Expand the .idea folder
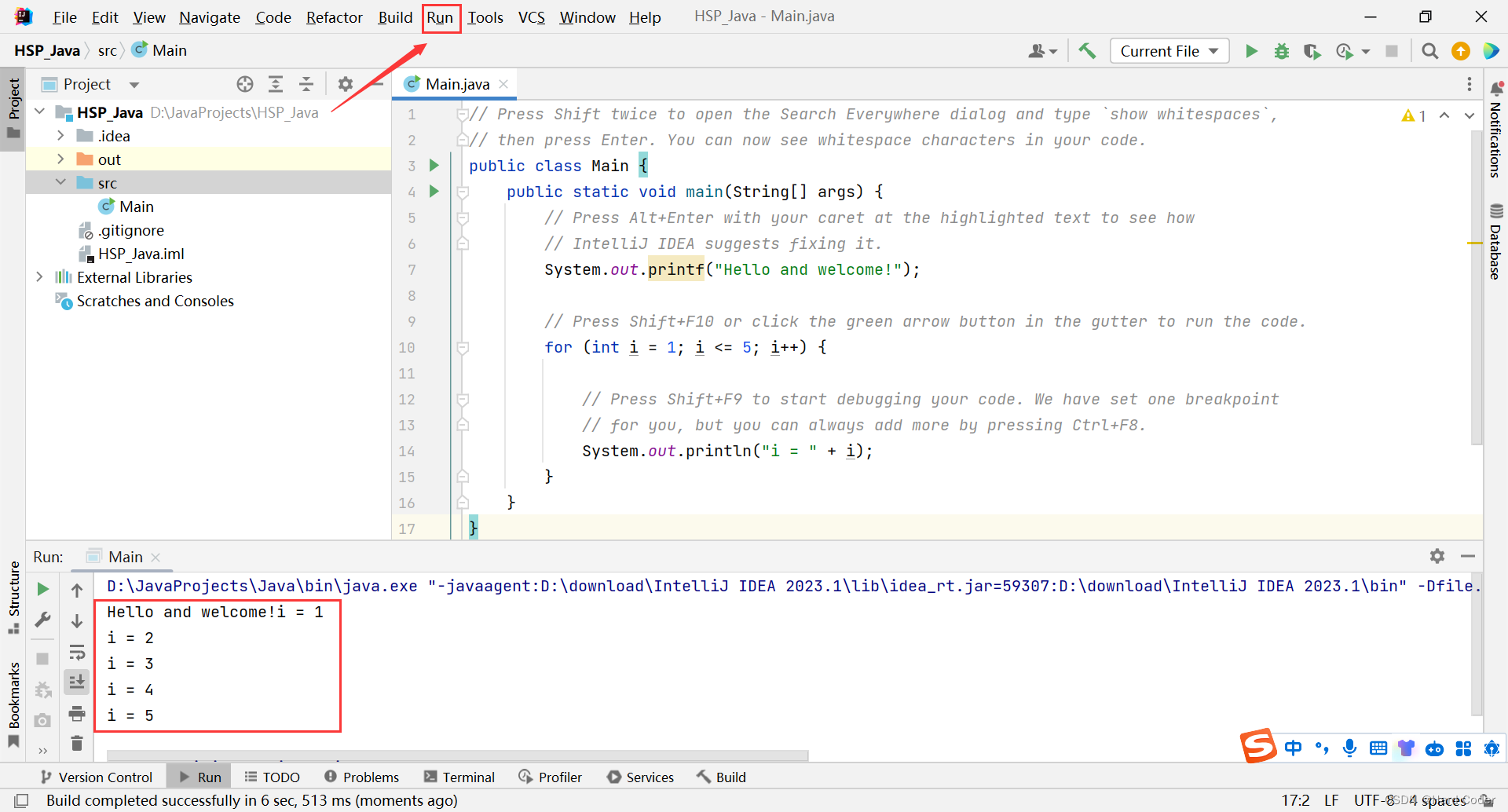 (60, 136)
